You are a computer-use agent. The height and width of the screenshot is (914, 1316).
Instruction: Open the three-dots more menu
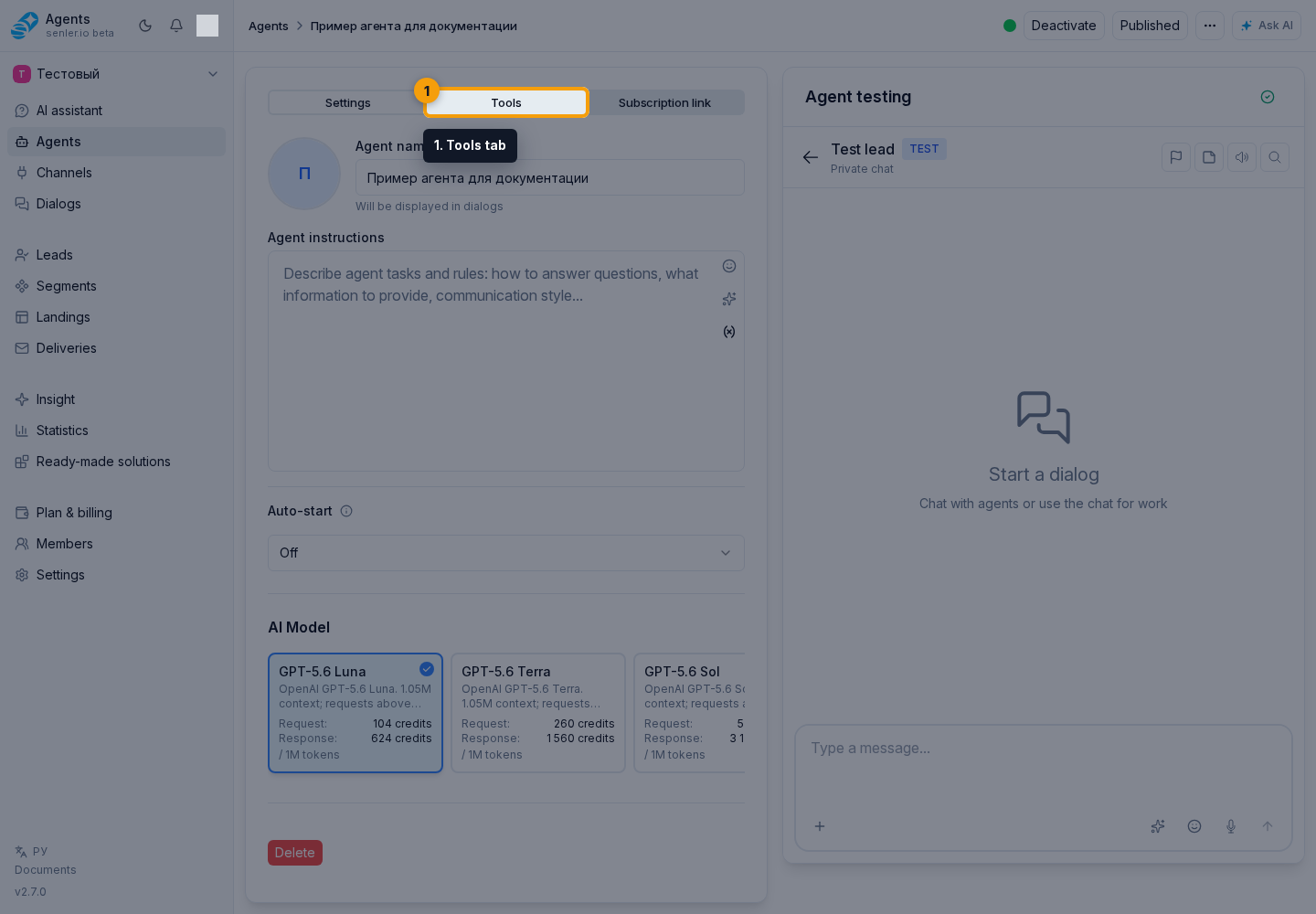pos(1210,26)
